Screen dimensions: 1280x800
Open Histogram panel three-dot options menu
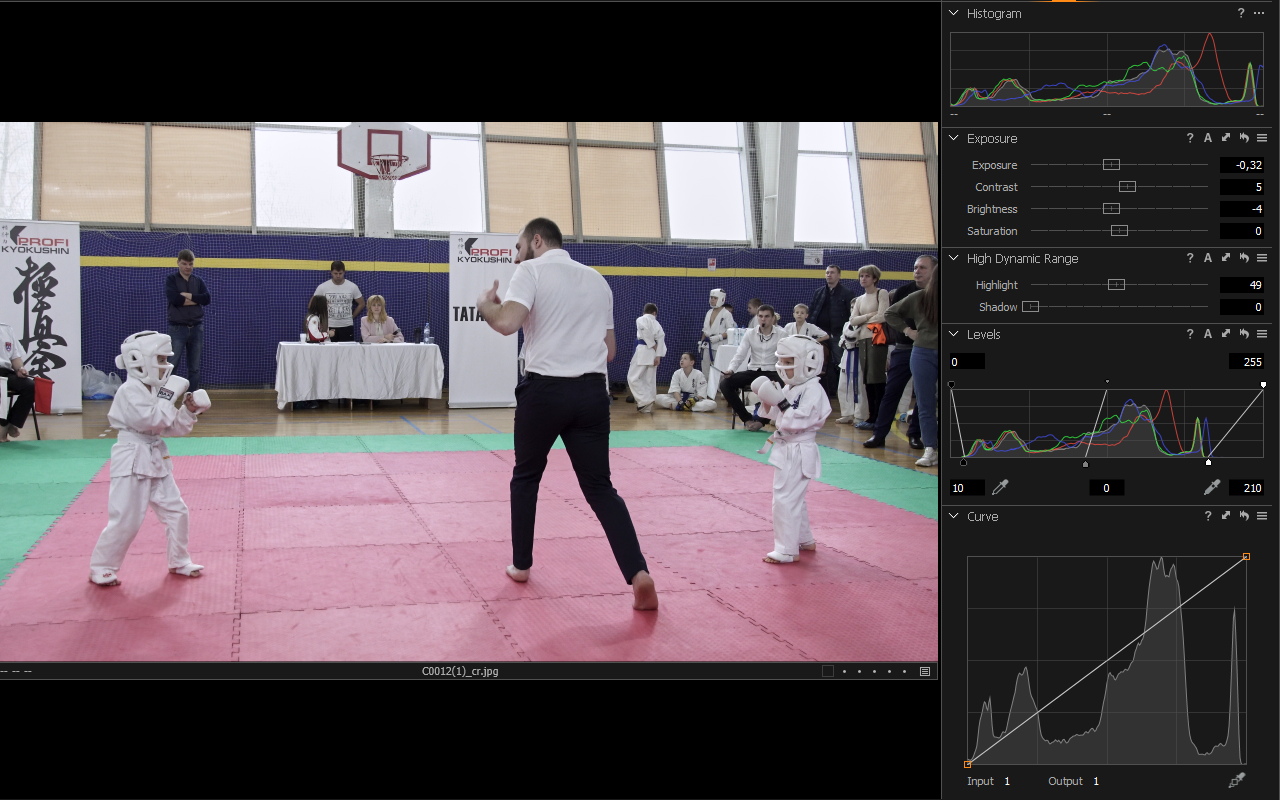[x=1259, y=13]
